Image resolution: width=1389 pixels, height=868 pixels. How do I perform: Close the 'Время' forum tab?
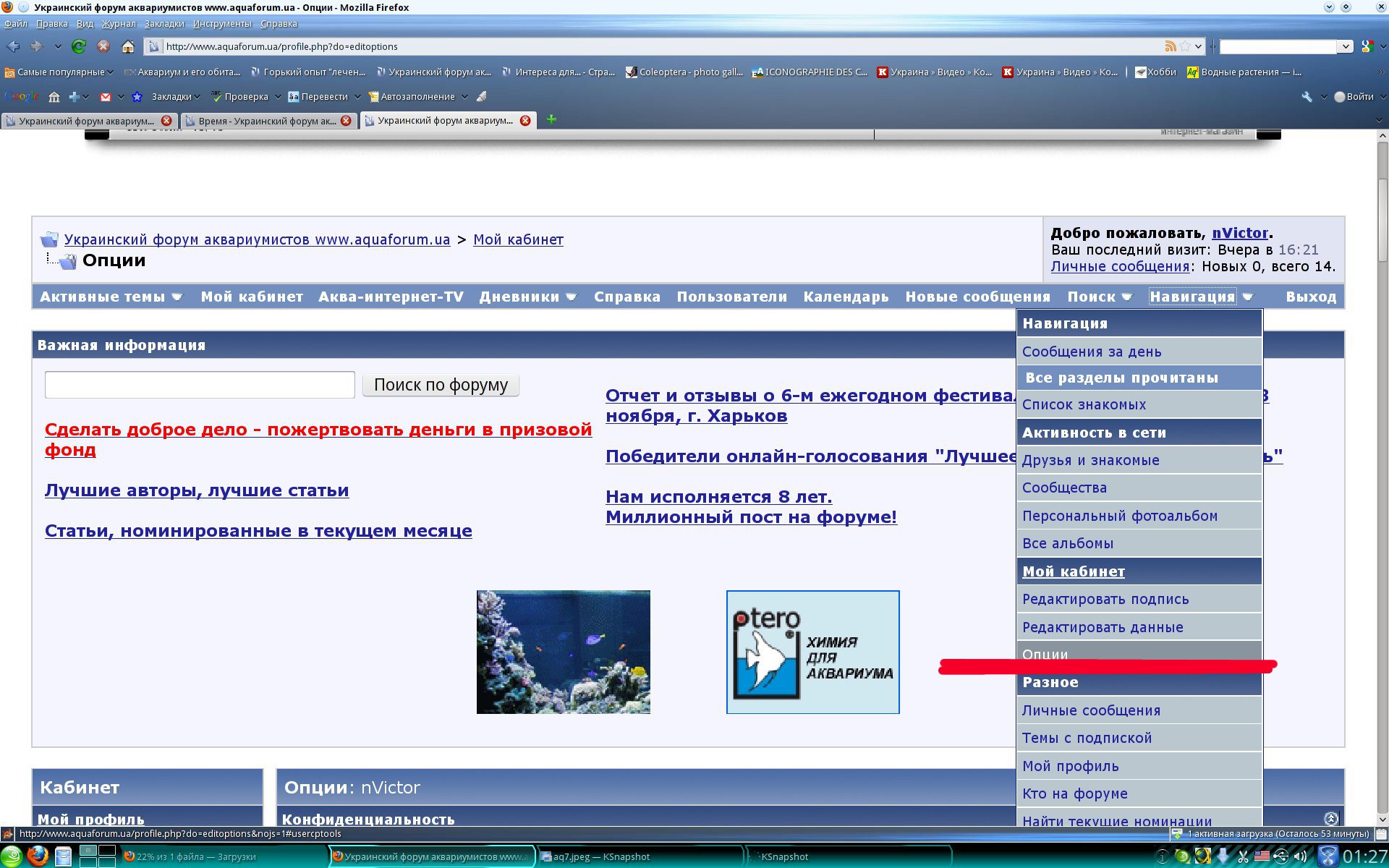(x=346, y=121)
